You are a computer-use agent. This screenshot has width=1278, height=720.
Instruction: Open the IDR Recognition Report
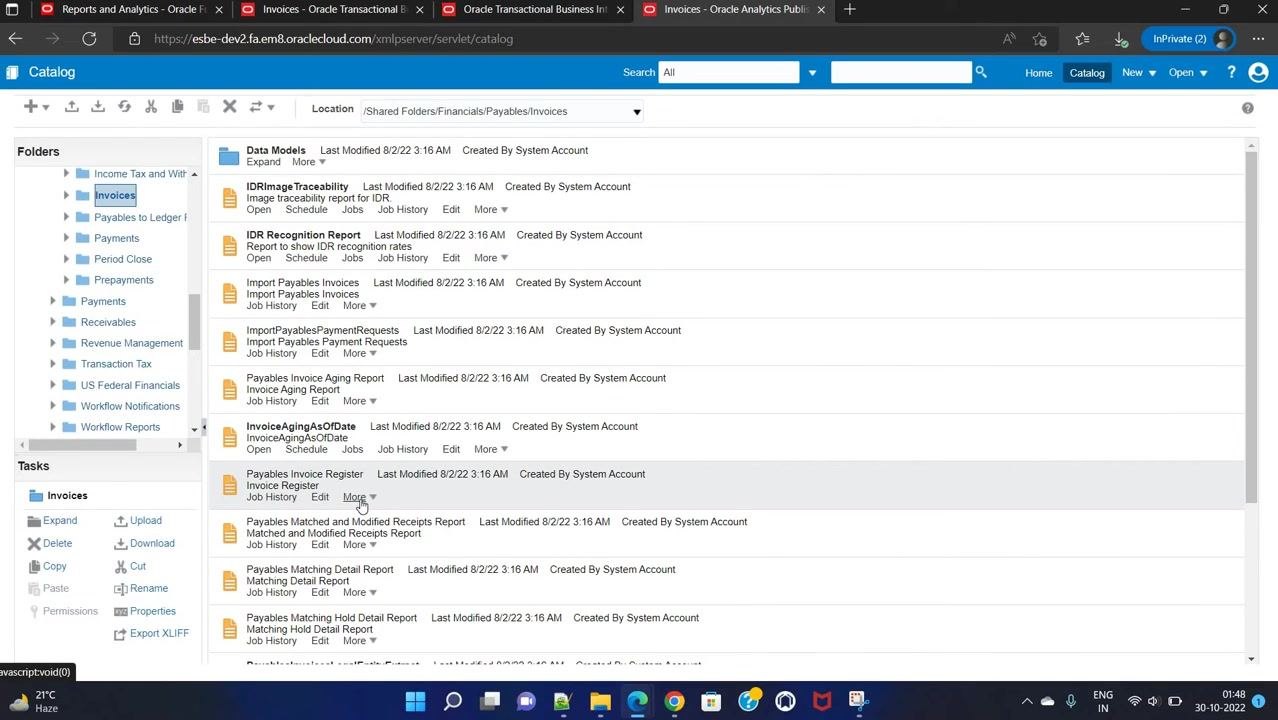258,258
